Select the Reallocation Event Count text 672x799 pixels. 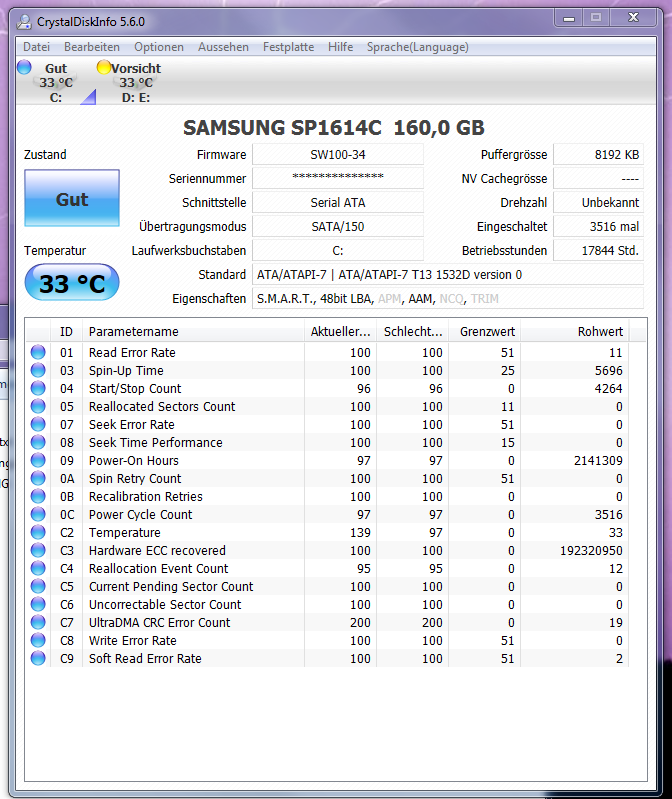(158, 569)
